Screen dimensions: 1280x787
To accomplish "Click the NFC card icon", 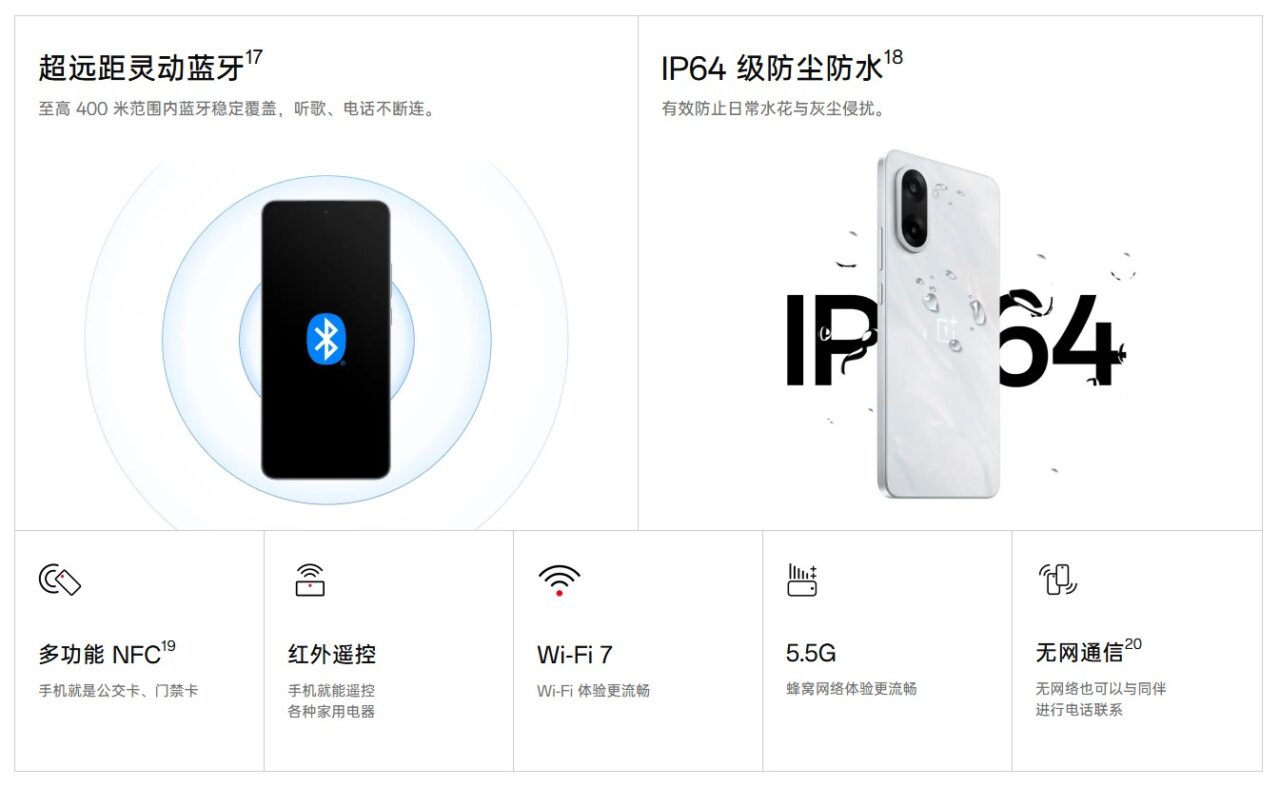I will [x=59, y=580].
